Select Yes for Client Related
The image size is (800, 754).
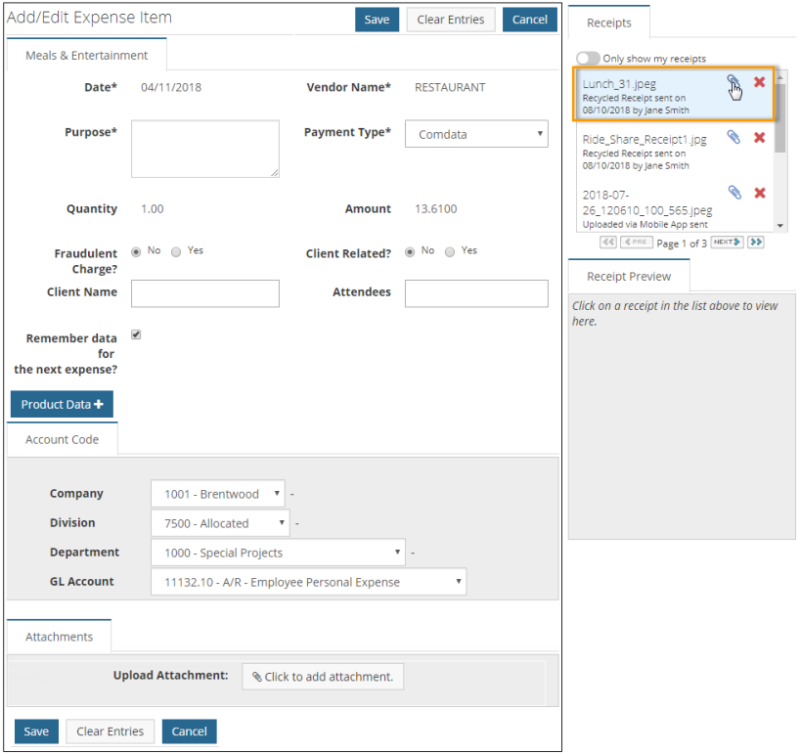point(452,251)
